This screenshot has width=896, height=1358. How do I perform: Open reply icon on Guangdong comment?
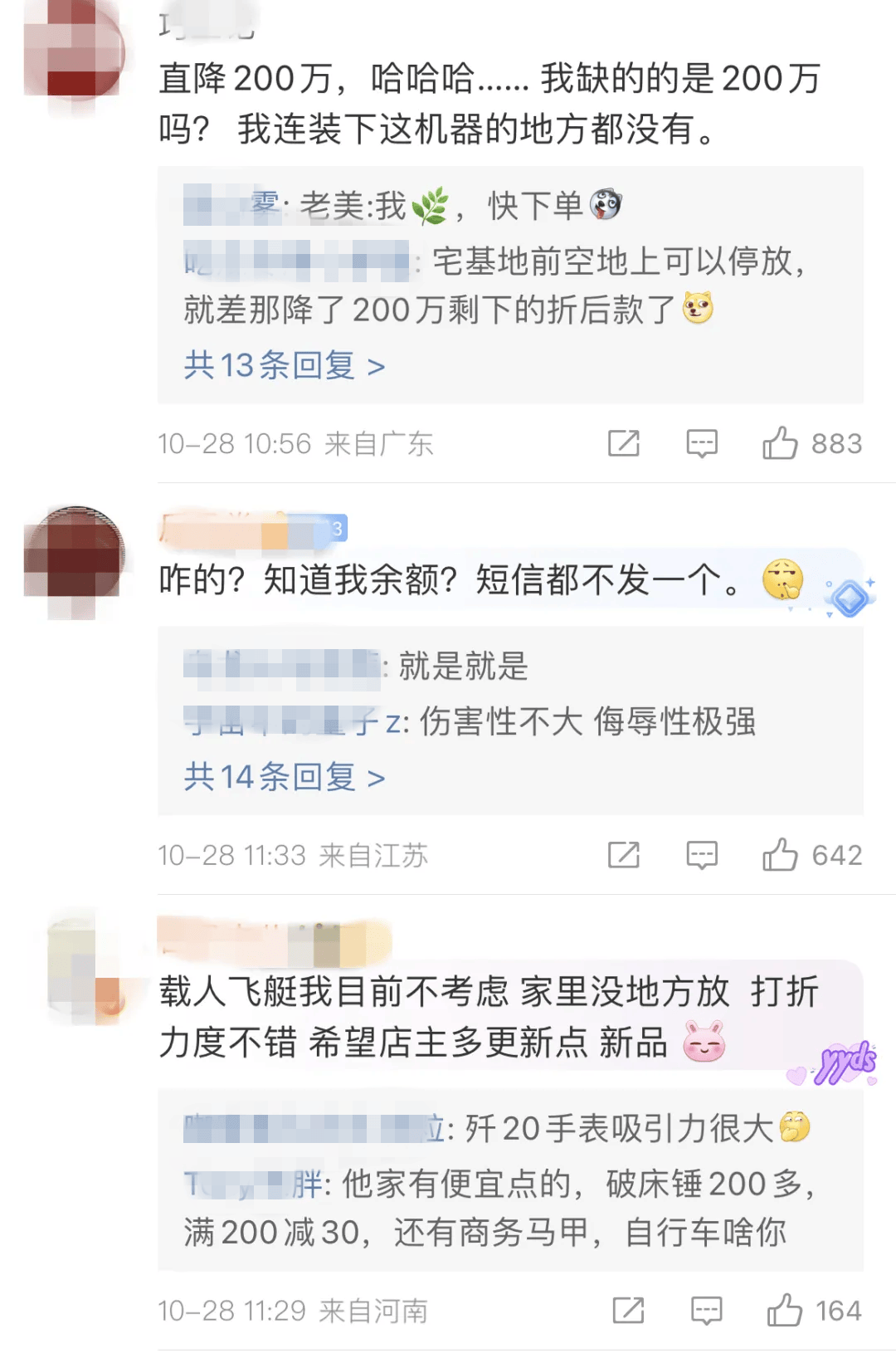click(702, 443)
